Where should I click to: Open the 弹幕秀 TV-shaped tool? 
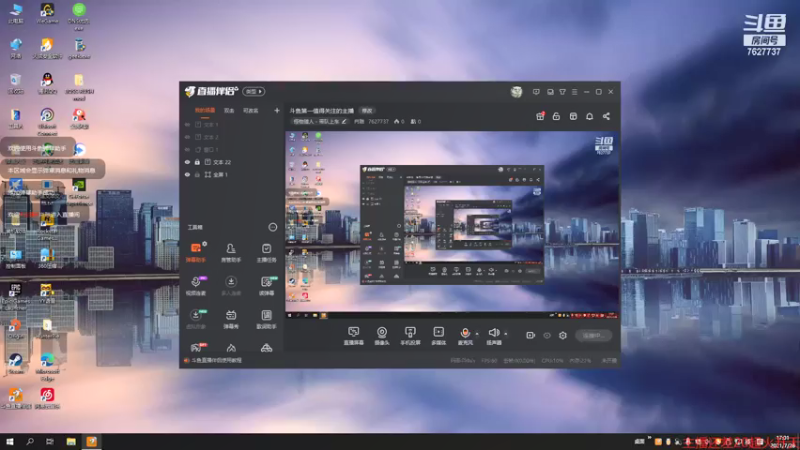pyautogui.click(x=231, y=319)
